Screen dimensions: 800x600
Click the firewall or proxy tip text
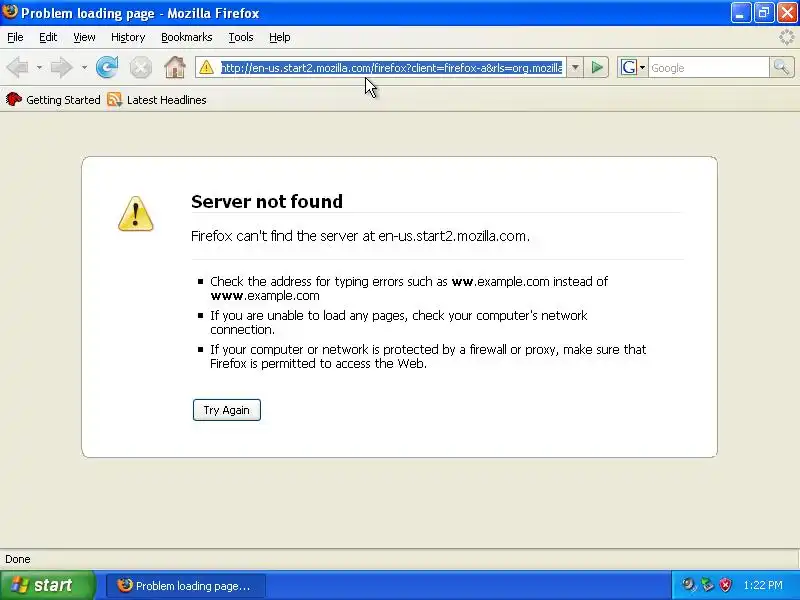click(428, 356)
